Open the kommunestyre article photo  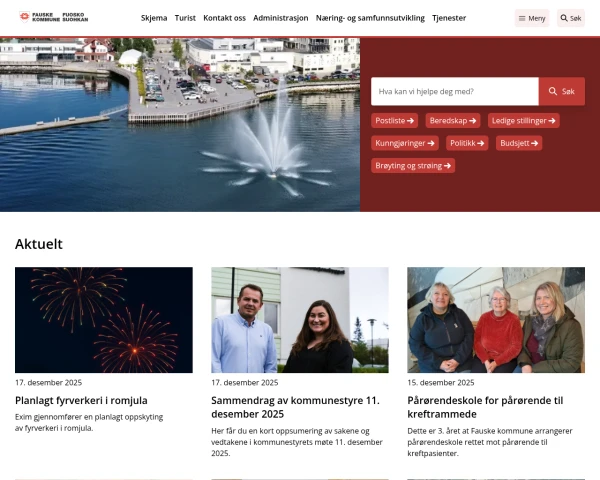point(300,320)
